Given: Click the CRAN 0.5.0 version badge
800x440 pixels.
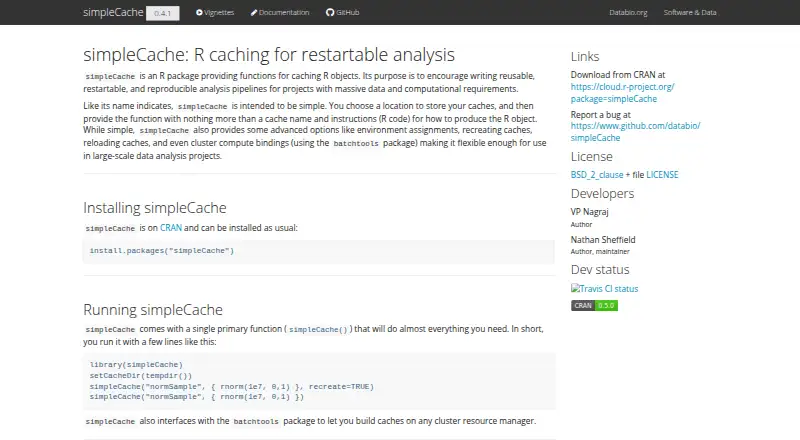Looking at the screenshot, I should tap(594, 305).
